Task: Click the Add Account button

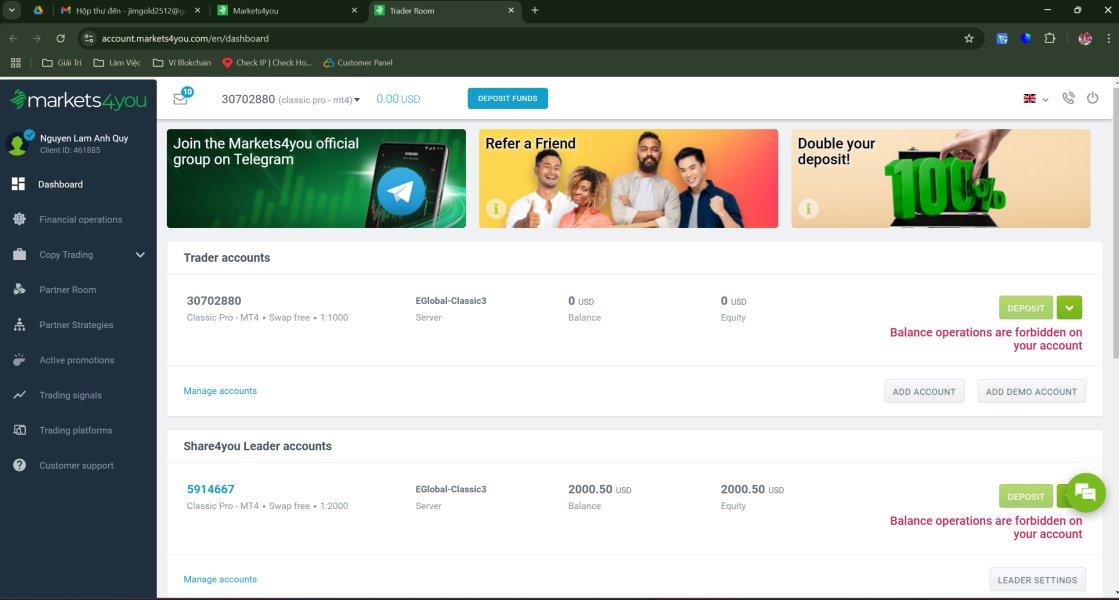Action: (924, 392)
